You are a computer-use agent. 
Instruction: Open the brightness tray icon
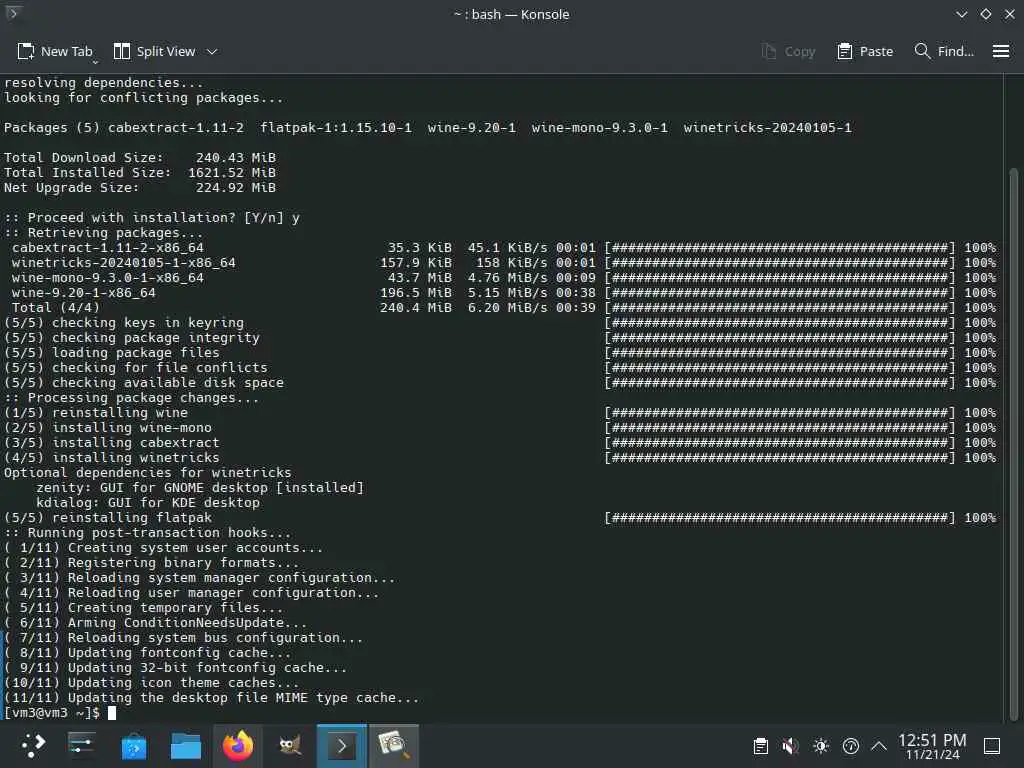821,746
